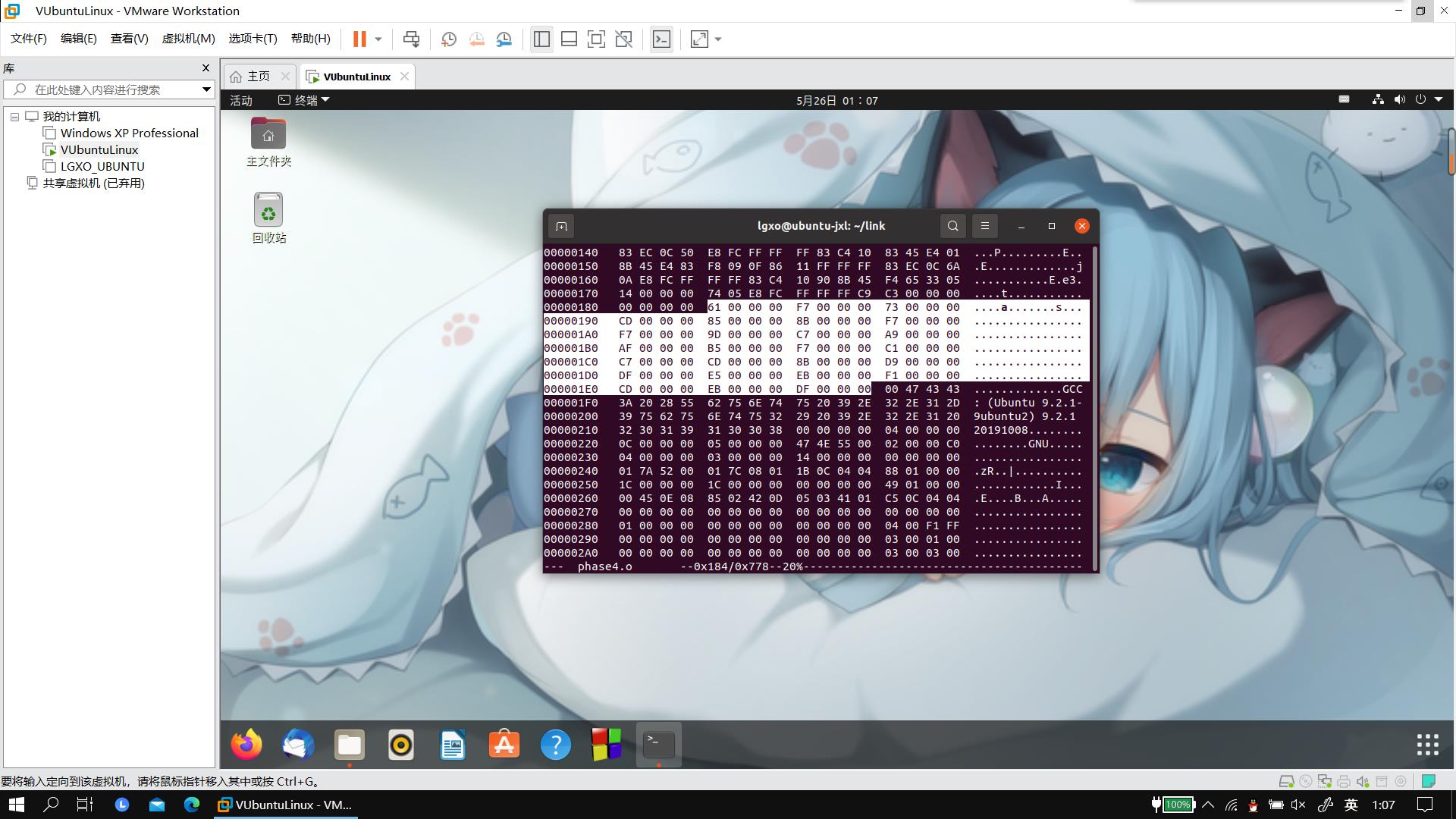Open the GNOME clock showing 5月26日
Viewport: 1456px width, 819px height.
point(837,100)
